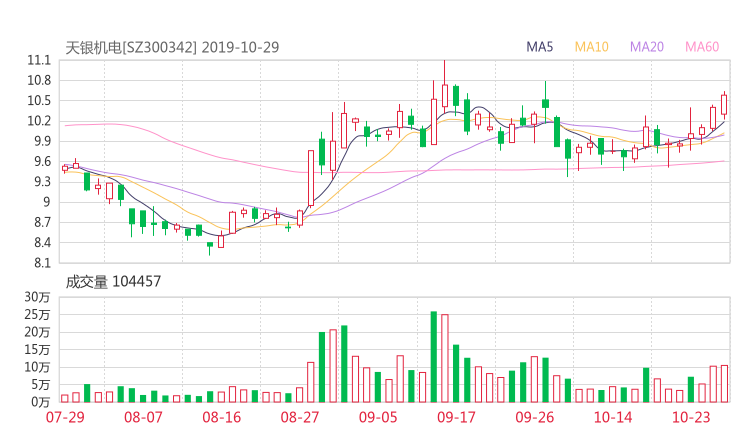Click the 09-26 date axis label
740x440 pixels.
click(x=534, y=417)
